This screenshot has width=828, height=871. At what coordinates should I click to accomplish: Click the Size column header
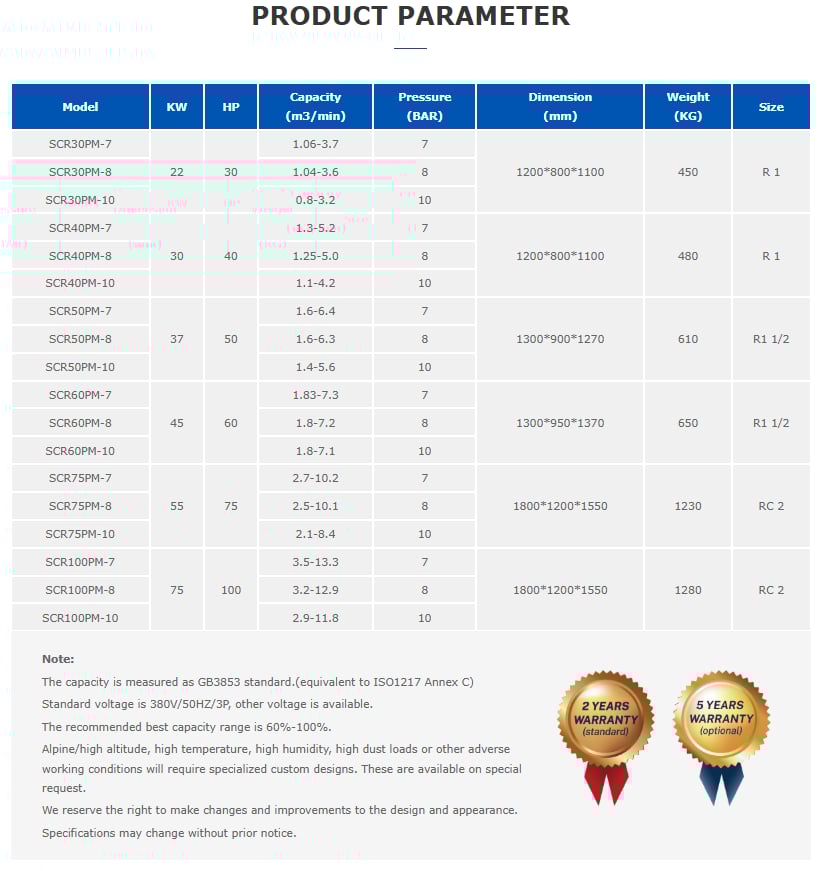click(x=771, y=107)
